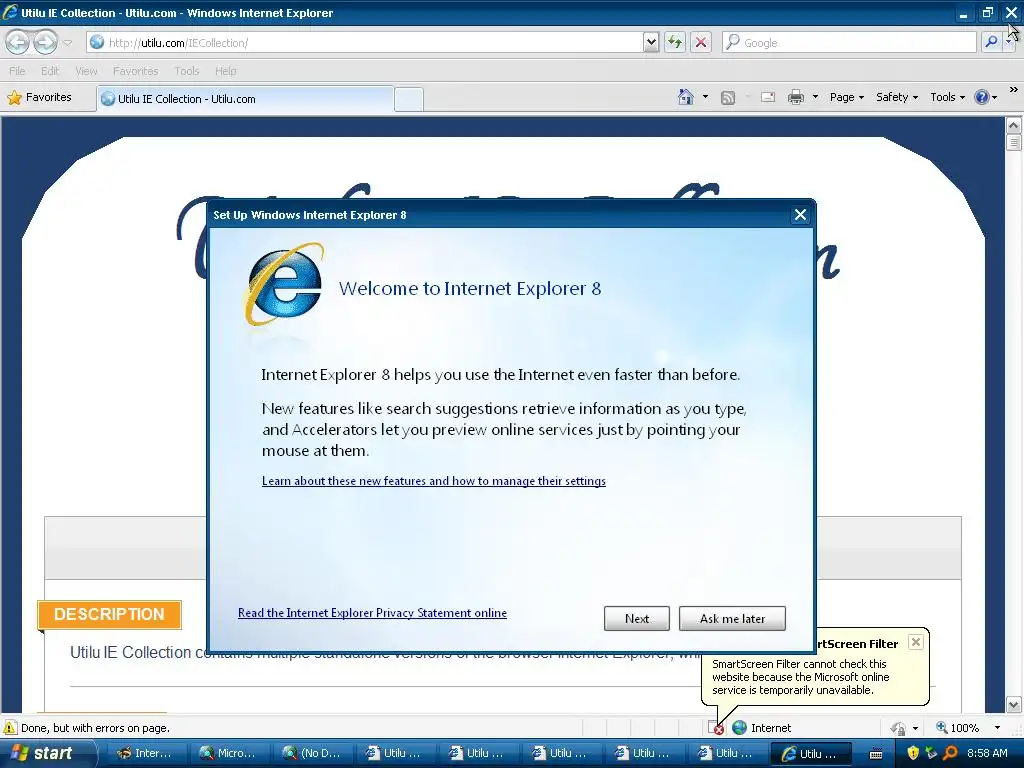Click the status bar security lock icon
Viewport: 1024px width, 768px height.
tap(899, 728)
